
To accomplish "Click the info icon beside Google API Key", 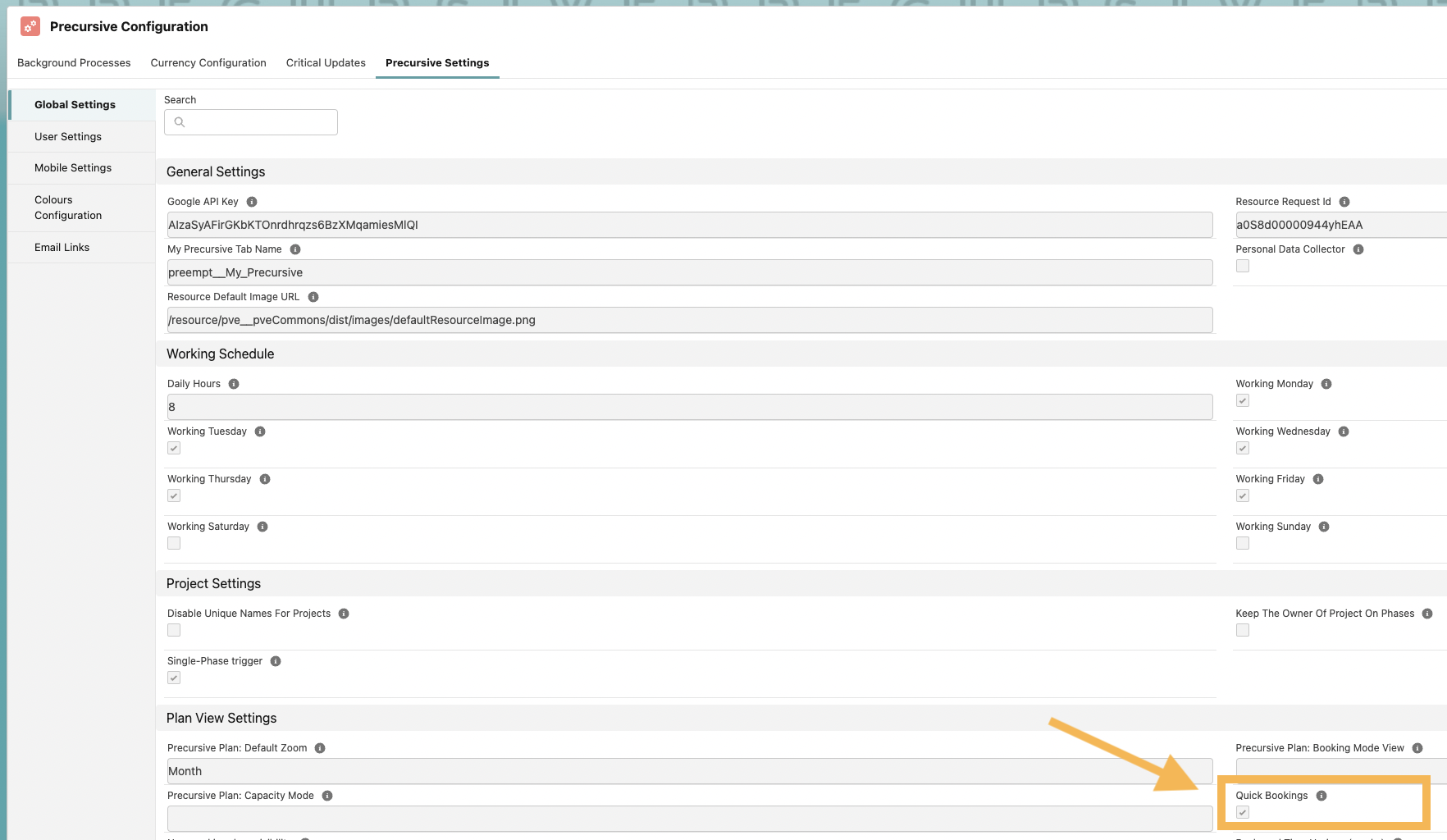I will 251,201.
